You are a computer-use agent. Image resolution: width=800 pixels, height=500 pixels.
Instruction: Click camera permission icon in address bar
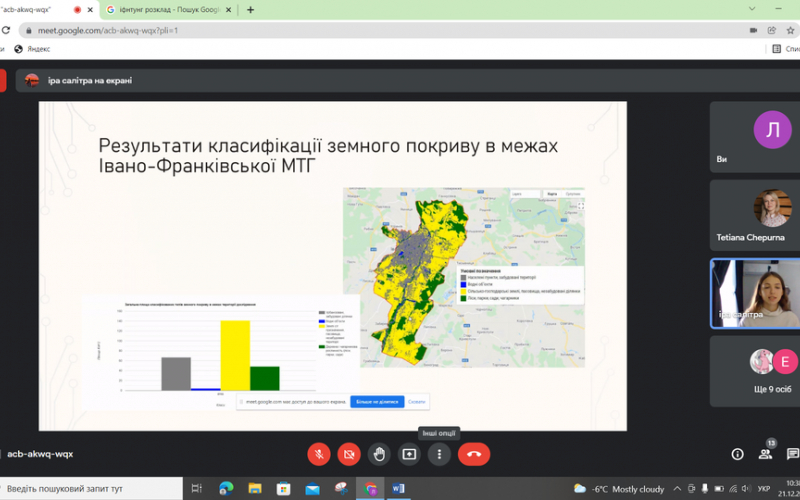click(x=753, y=30)
